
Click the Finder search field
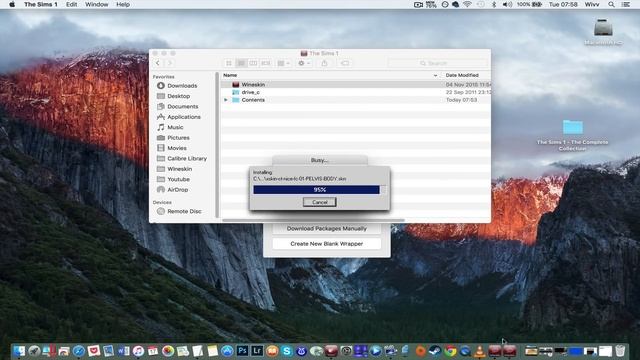point(438,63)
